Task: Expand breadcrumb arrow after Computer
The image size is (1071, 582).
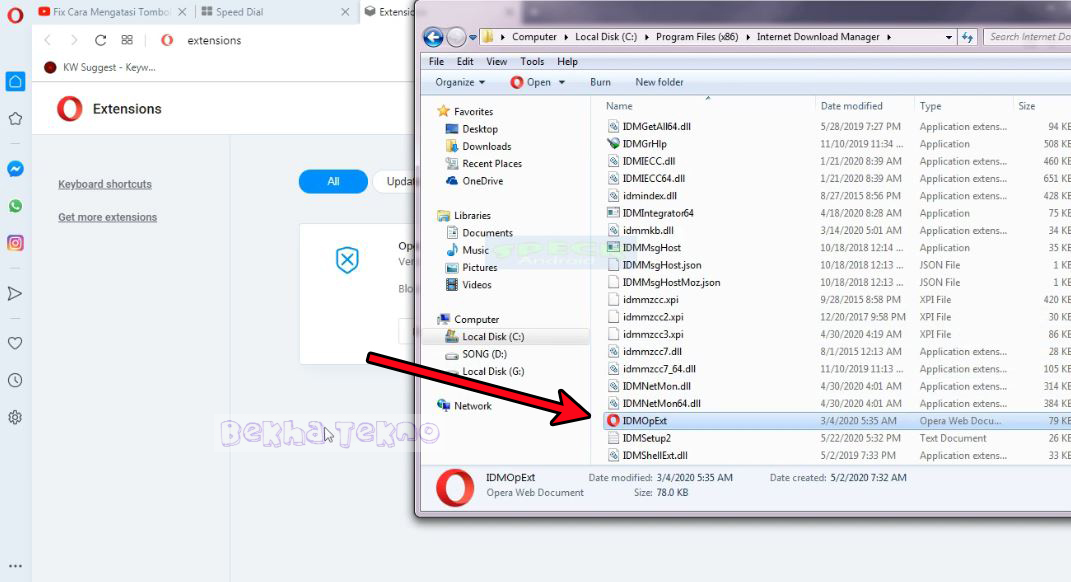Action: pos(566,37)
